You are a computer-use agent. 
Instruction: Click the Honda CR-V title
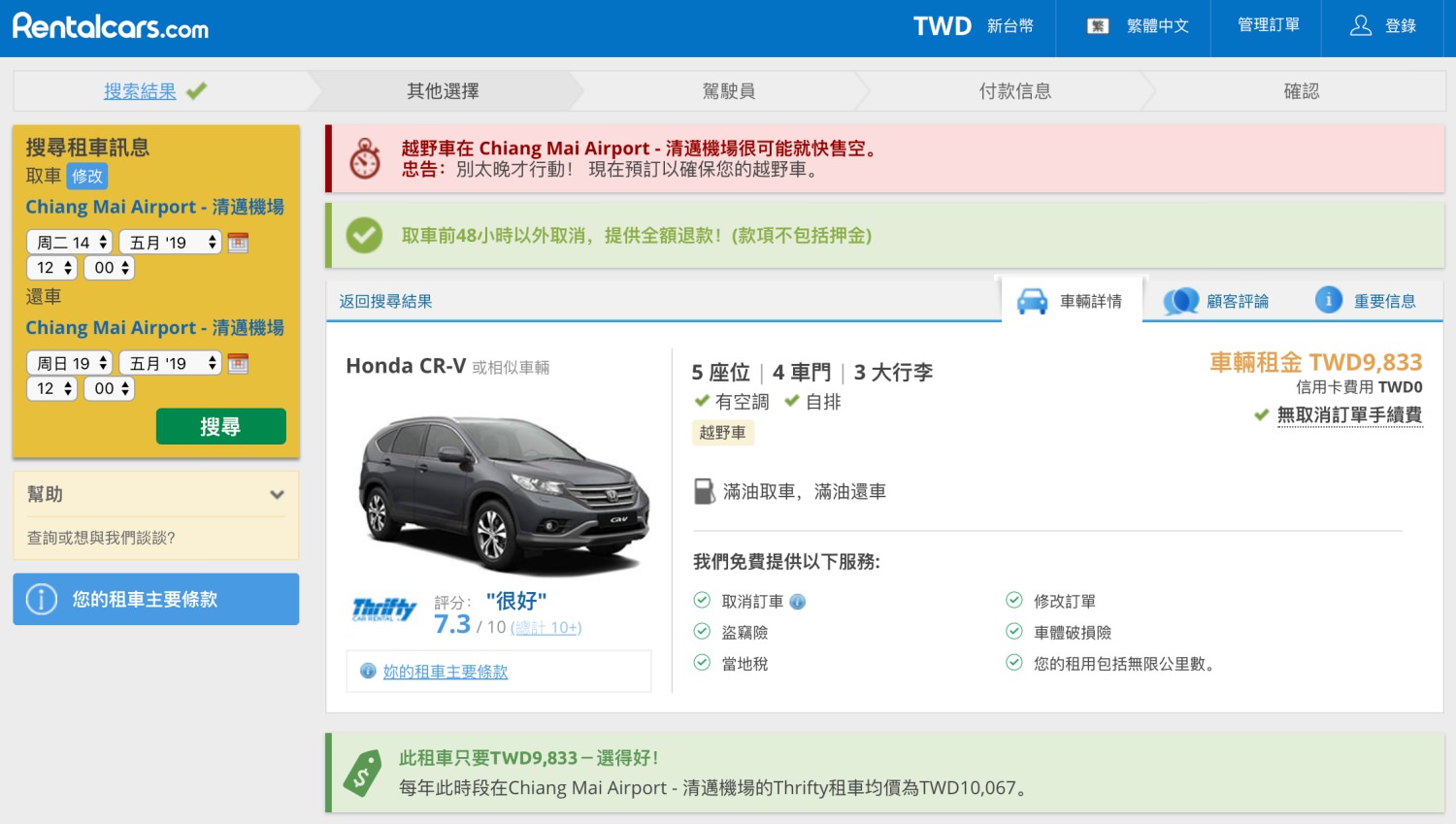tap(406, 366)
